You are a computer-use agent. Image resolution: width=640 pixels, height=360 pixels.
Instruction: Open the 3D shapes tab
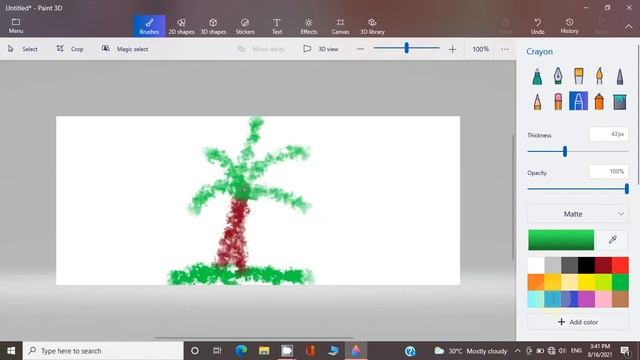tap(213, 26)
